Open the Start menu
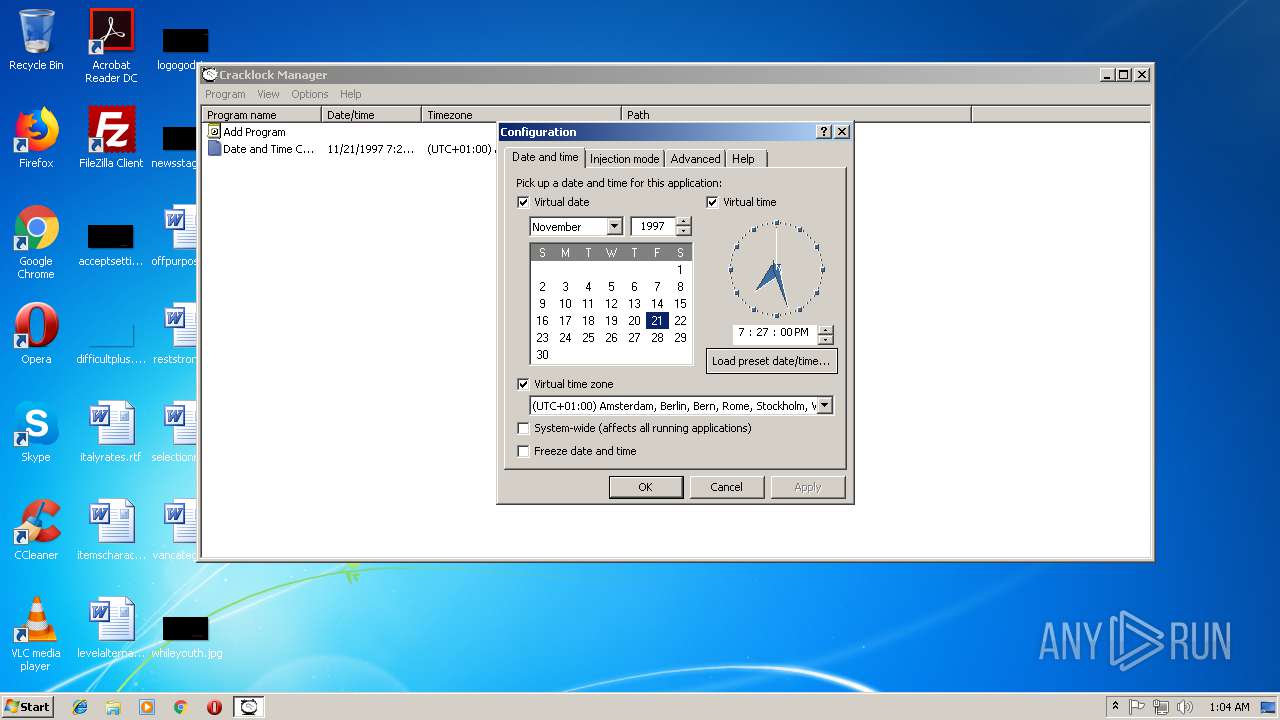This screenshot has width=1280, height=720. 28,707
